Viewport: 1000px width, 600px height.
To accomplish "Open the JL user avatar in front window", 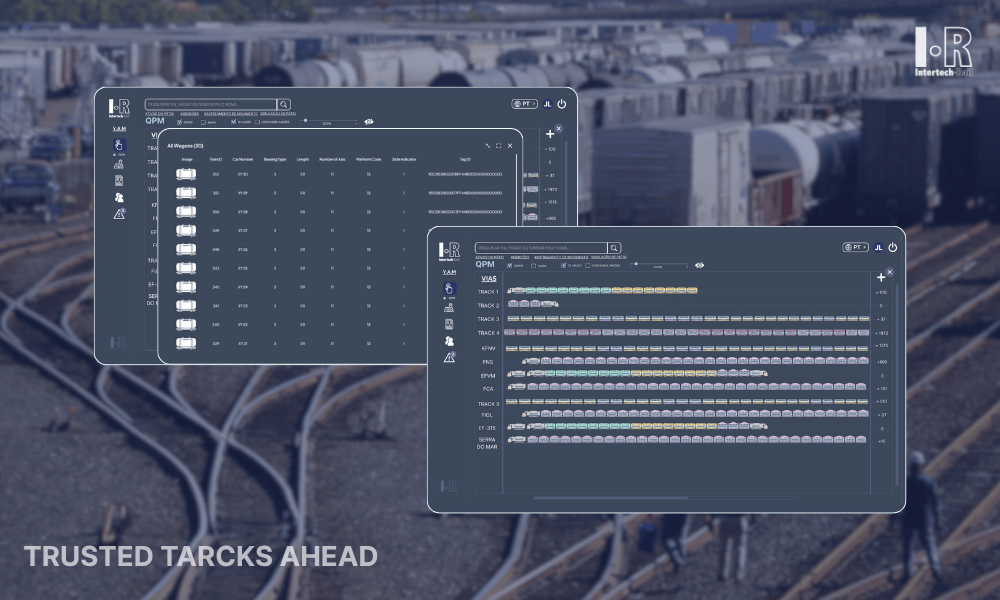I will 878,247.
